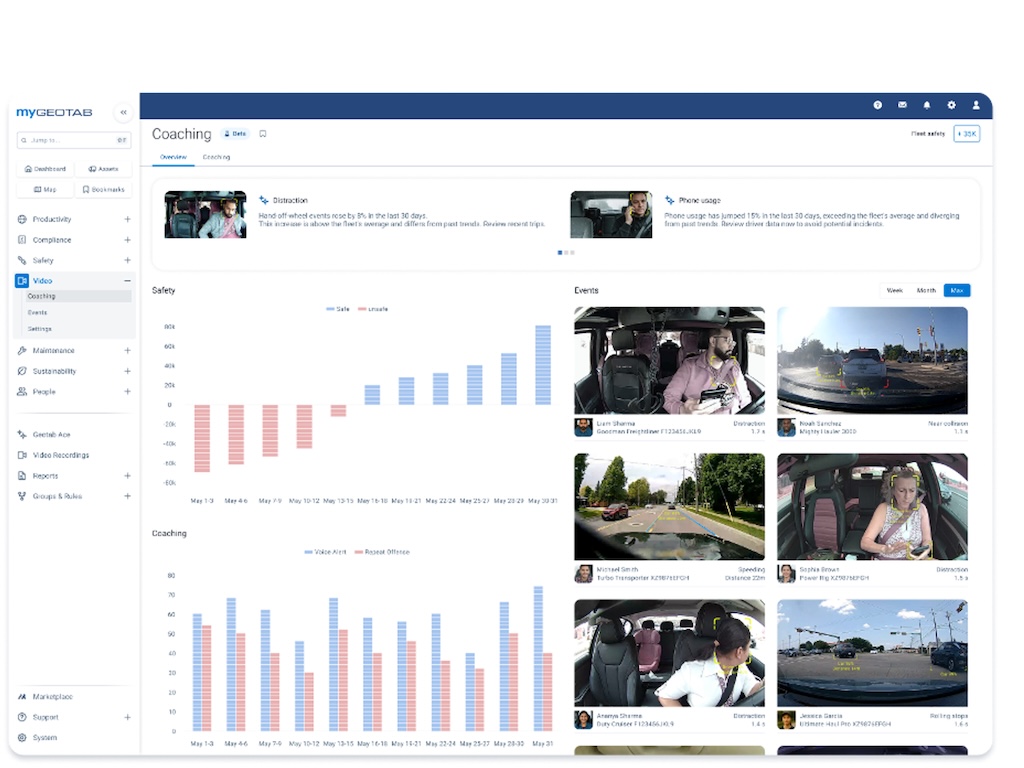1024x768 pixels.
Task: Click the Video Recordings icon
Action: 22,455
